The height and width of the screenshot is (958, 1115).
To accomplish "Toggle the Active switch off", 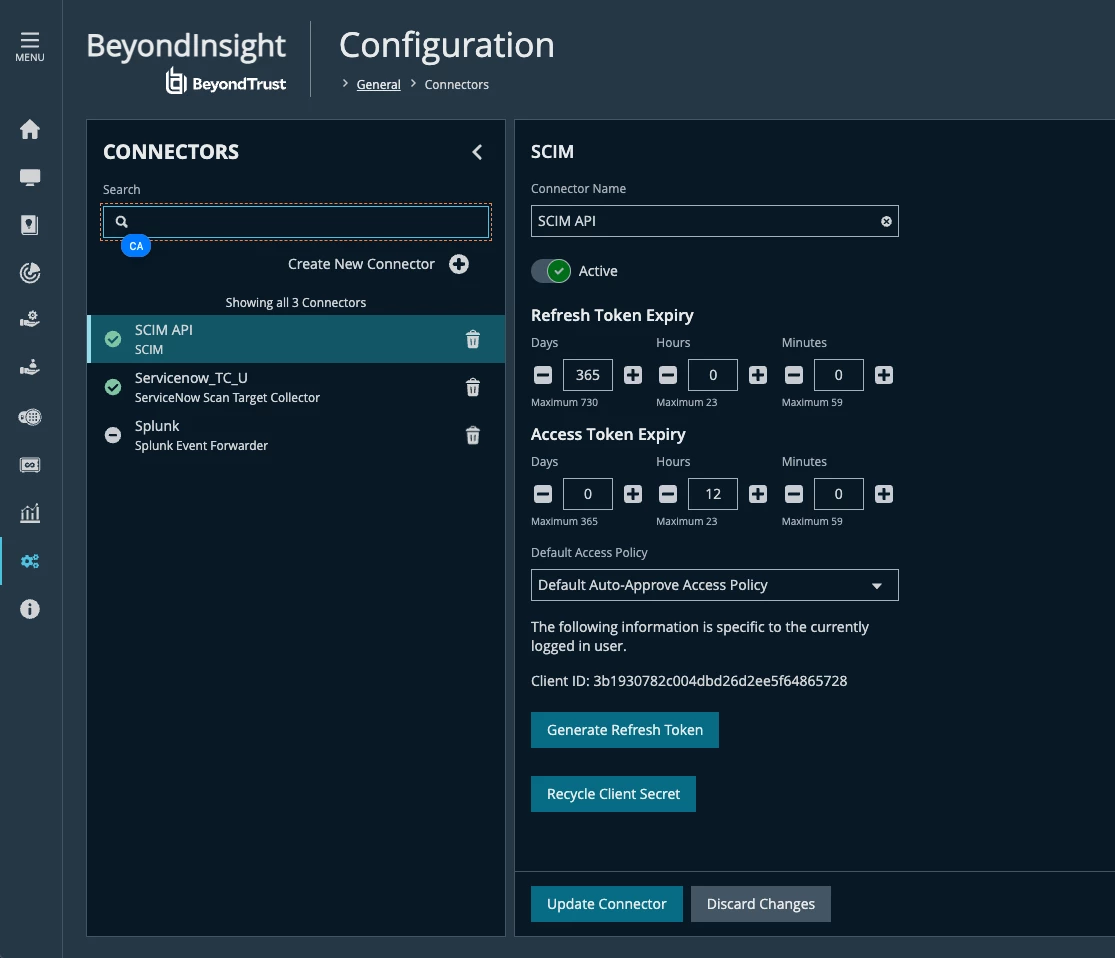I will pos(551,271).
